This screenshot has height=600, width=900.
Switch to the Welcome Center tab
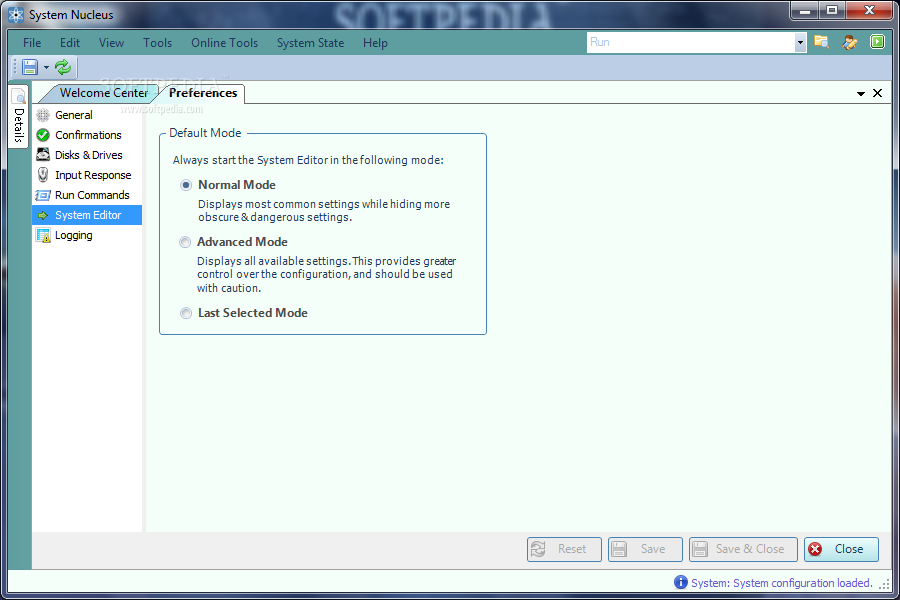103,93
